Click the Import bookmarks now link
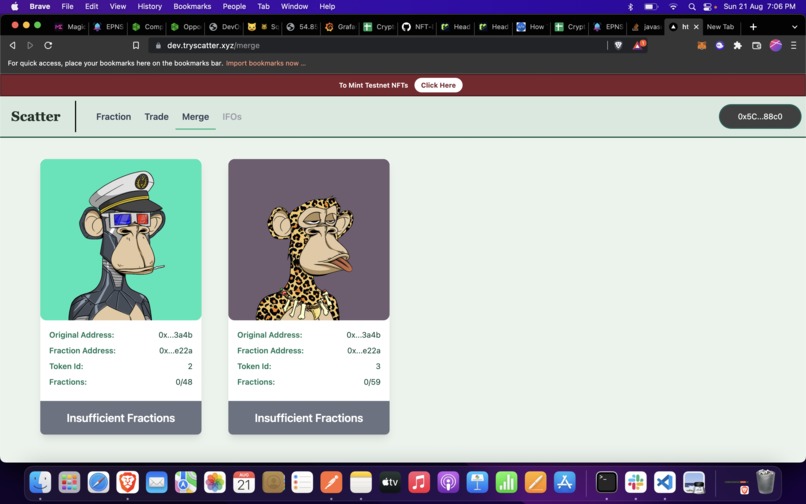 coord(265,63)
